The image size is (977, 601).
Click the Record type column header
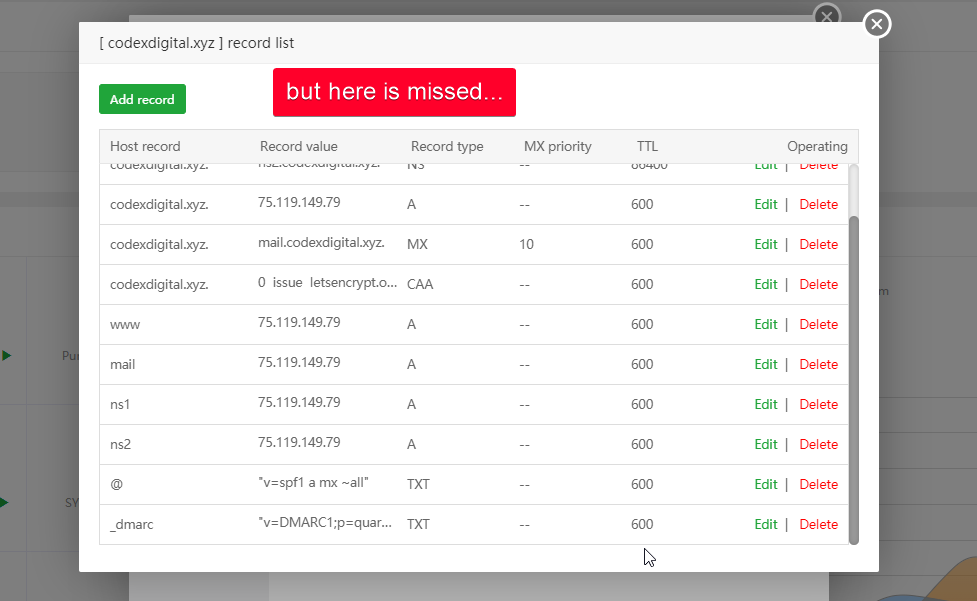(447, 146)
